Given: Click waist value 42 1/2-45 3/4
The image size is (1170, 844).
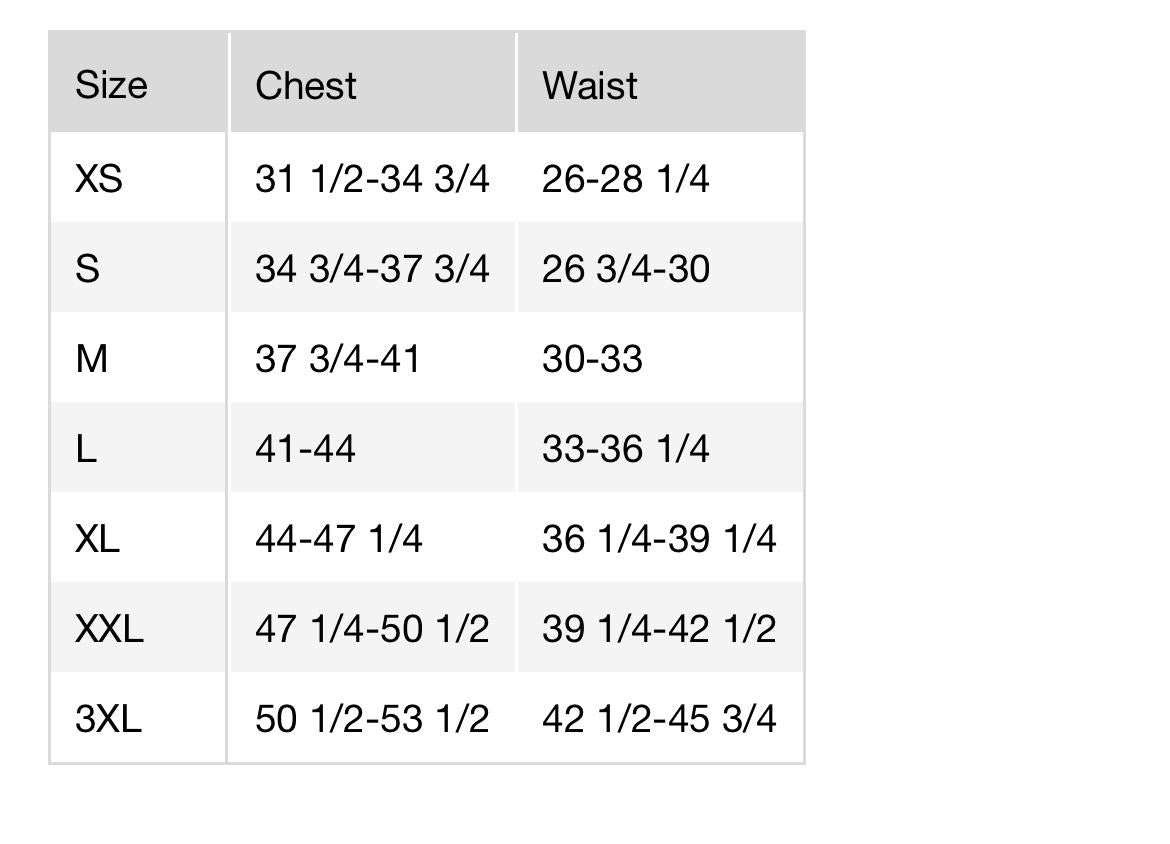Looking at the screenshot, I should pos(658,719).
